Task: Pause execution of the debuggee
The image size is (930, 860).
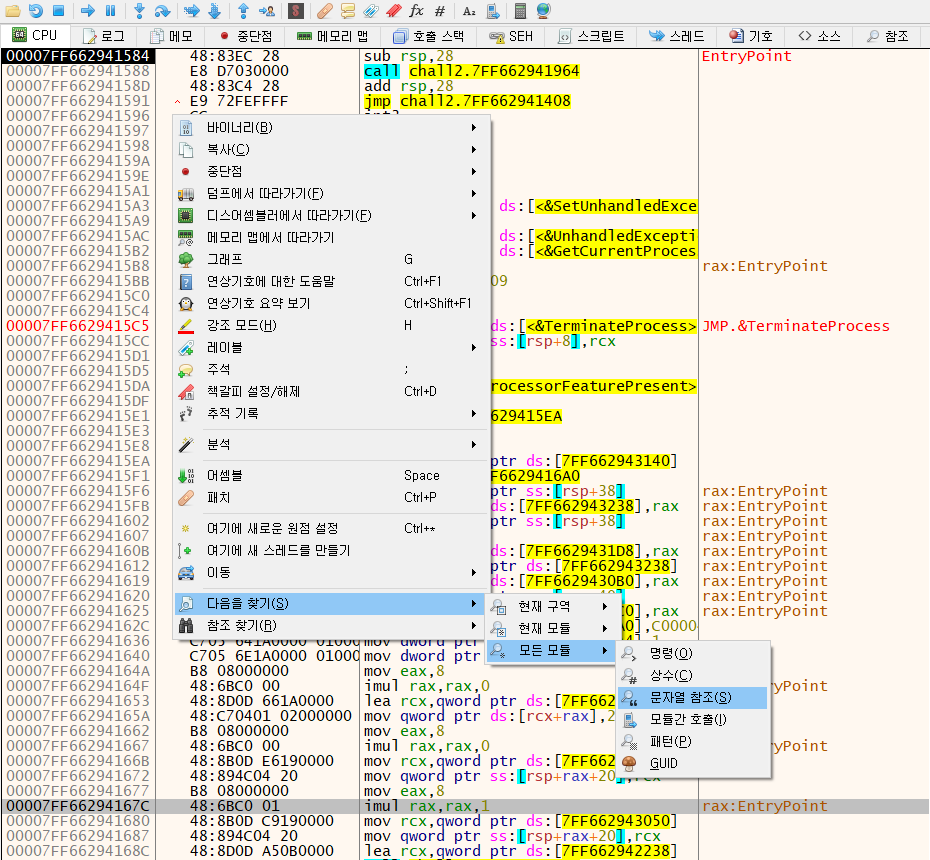Action: tap(110, 11)
